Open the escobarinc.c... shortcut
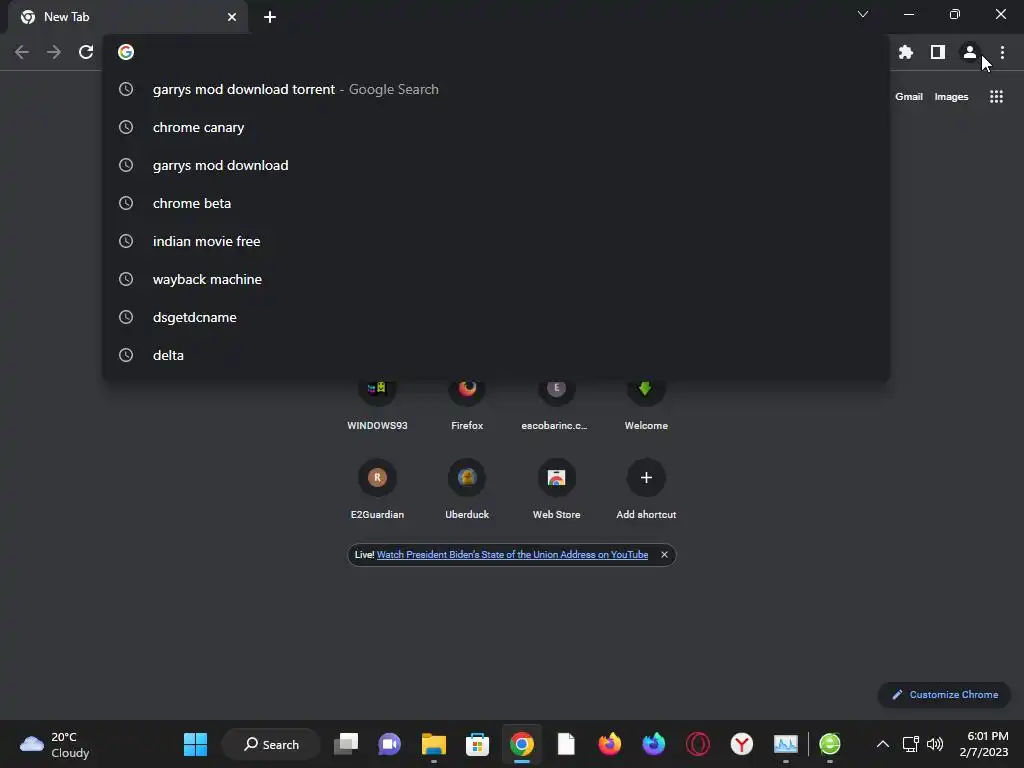The image size is (1024, 768). coord(556,405)
